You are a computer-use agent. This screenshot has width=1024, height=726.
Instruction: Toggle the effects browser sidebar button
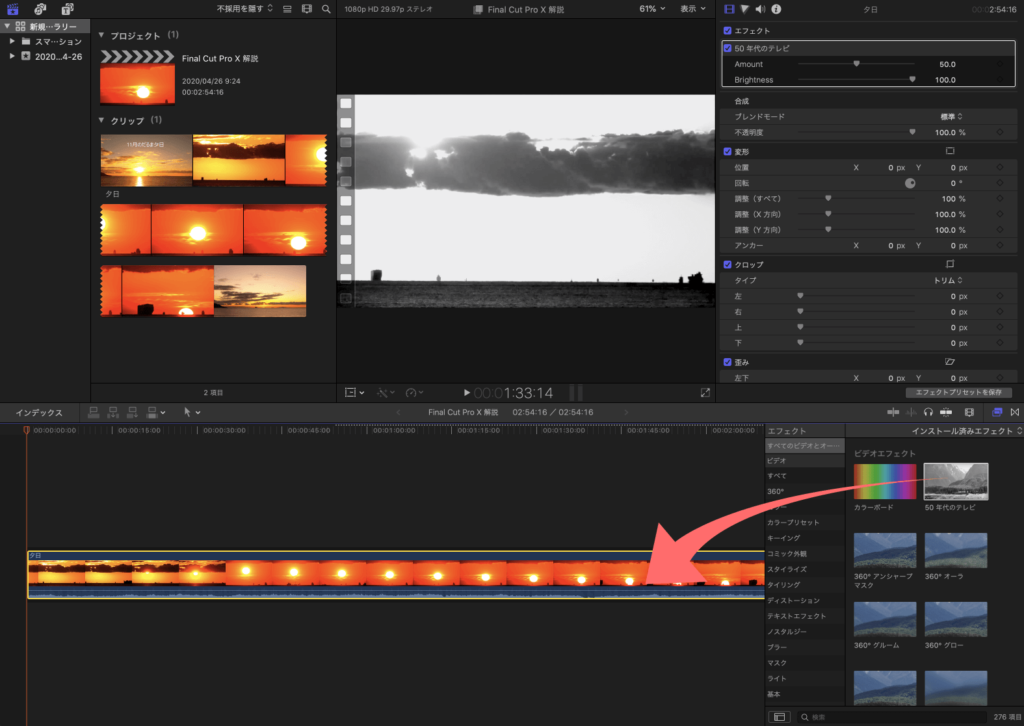pyautogui.click(x=779, y=717)
